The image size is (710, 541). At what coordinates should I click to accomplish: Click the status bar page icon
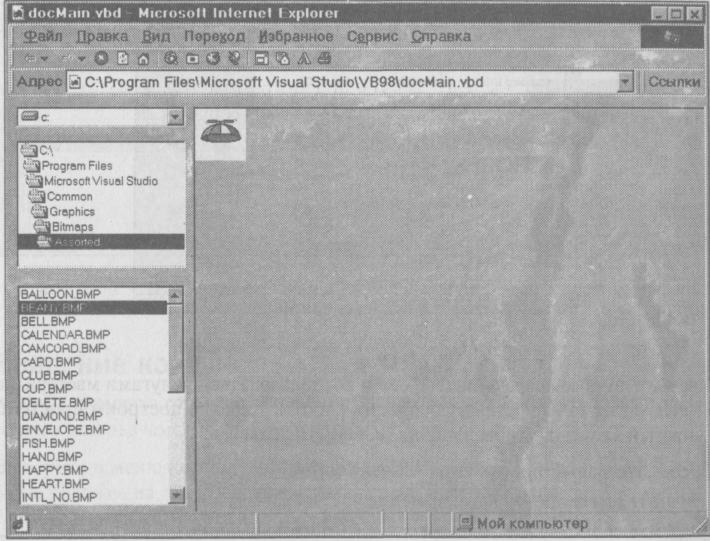click(20, 524)
